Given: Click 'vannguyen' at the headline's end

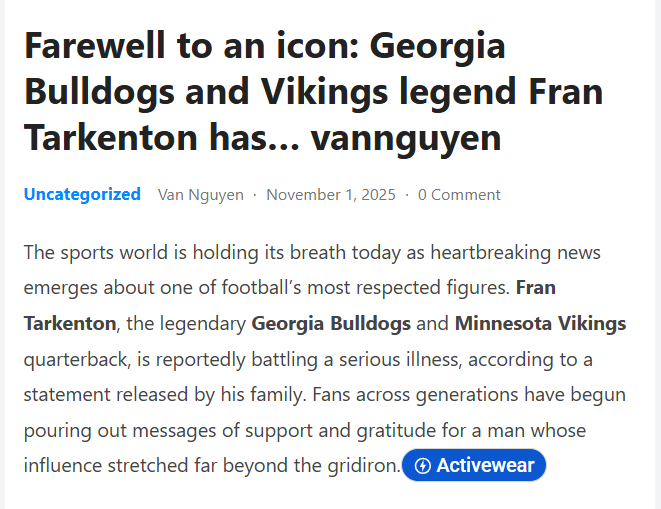Looking at the screenshot, I should click(406, 136).
